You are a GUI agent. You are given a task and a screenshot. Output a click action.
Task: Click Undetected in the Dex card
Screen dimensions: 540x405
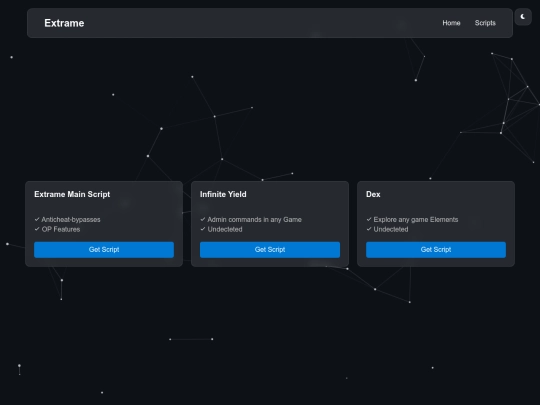click(x=391, y=229)
